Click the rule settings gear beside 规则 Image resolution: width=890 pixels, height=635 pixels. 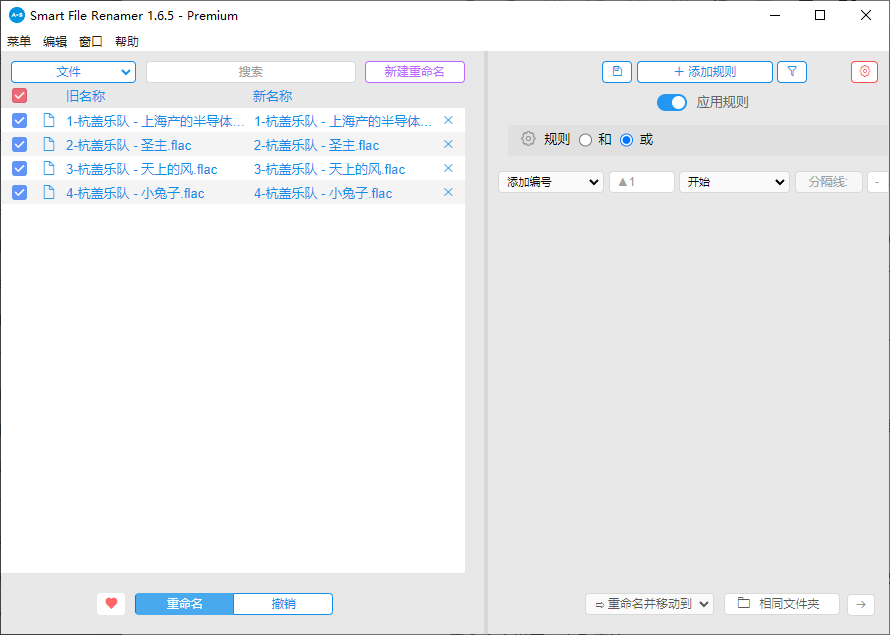pos(527,139)
